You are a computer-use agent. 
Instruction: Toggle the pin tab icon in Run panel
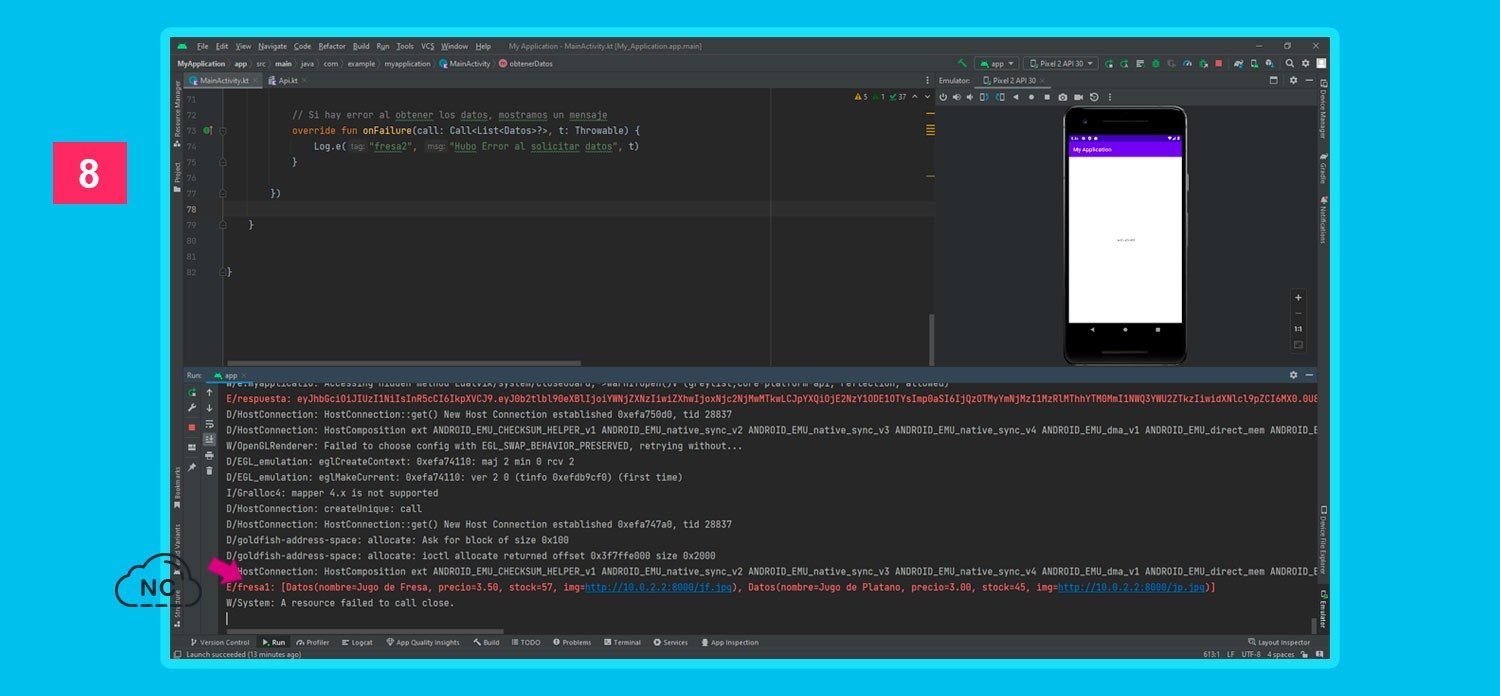[x=192, y=467]
